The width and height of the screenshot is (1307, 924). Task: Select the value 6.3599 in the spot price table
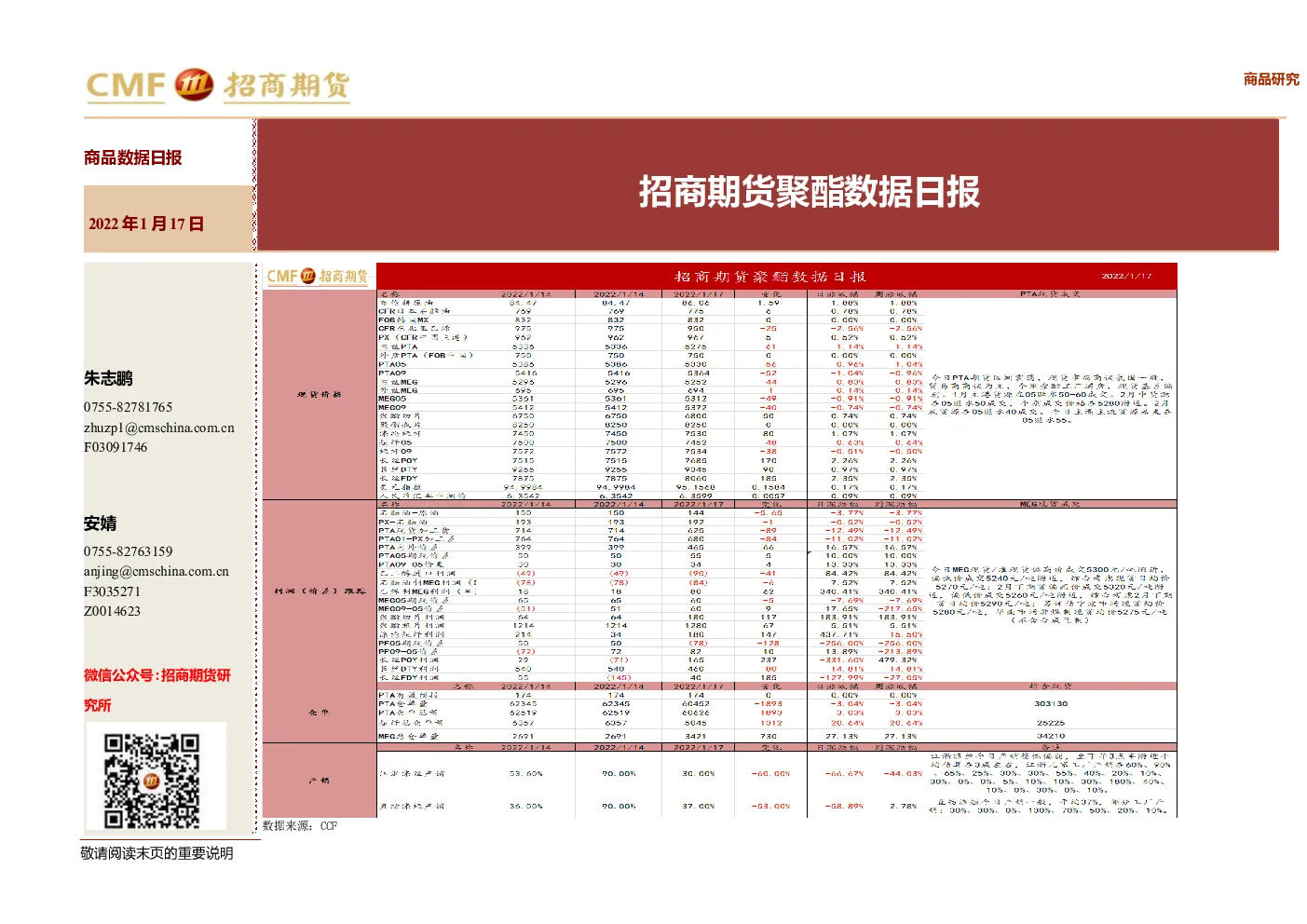tap(696, 496)
